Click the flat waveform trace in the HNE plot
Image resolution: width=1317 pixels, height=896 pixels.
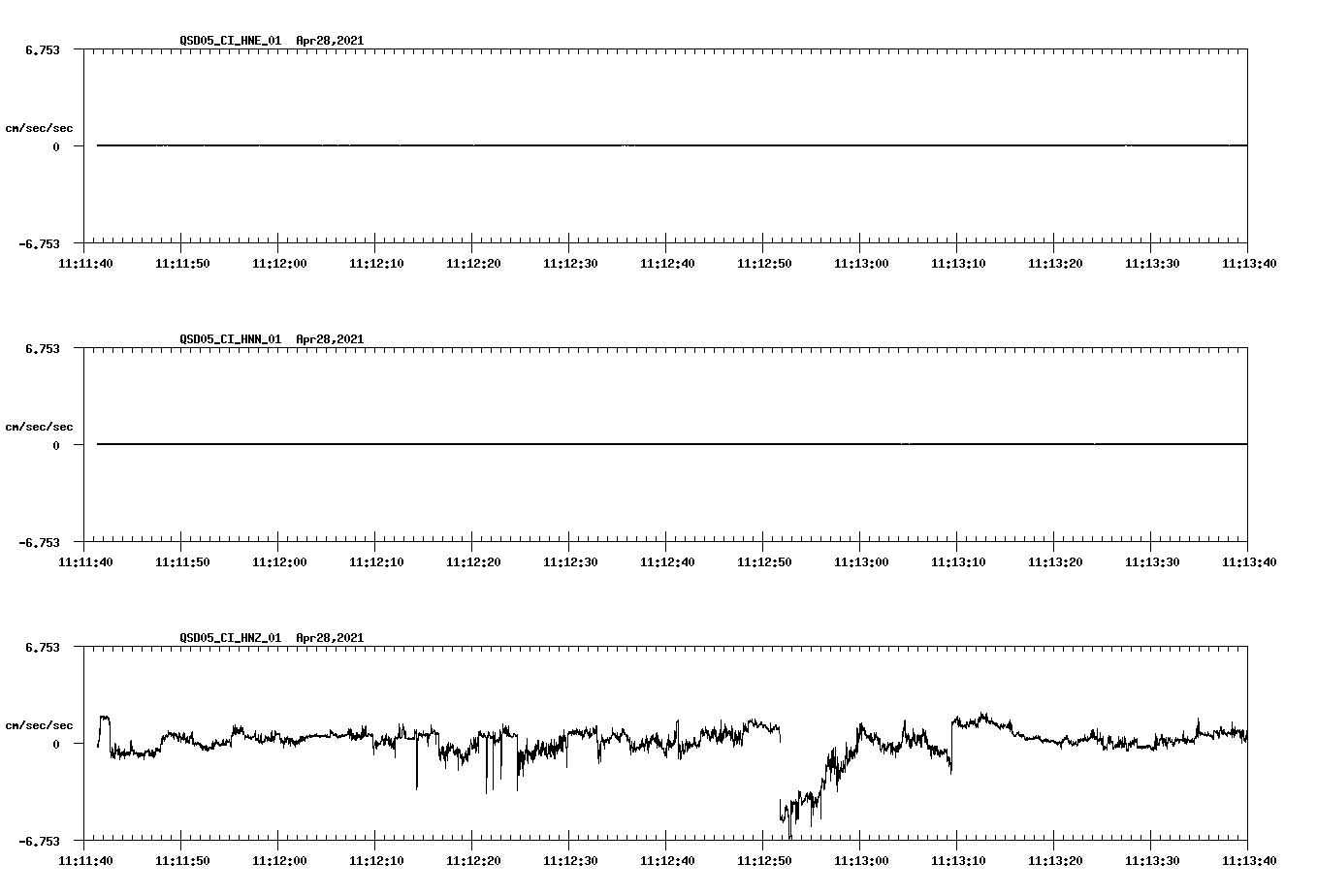(x=582, y=146)
